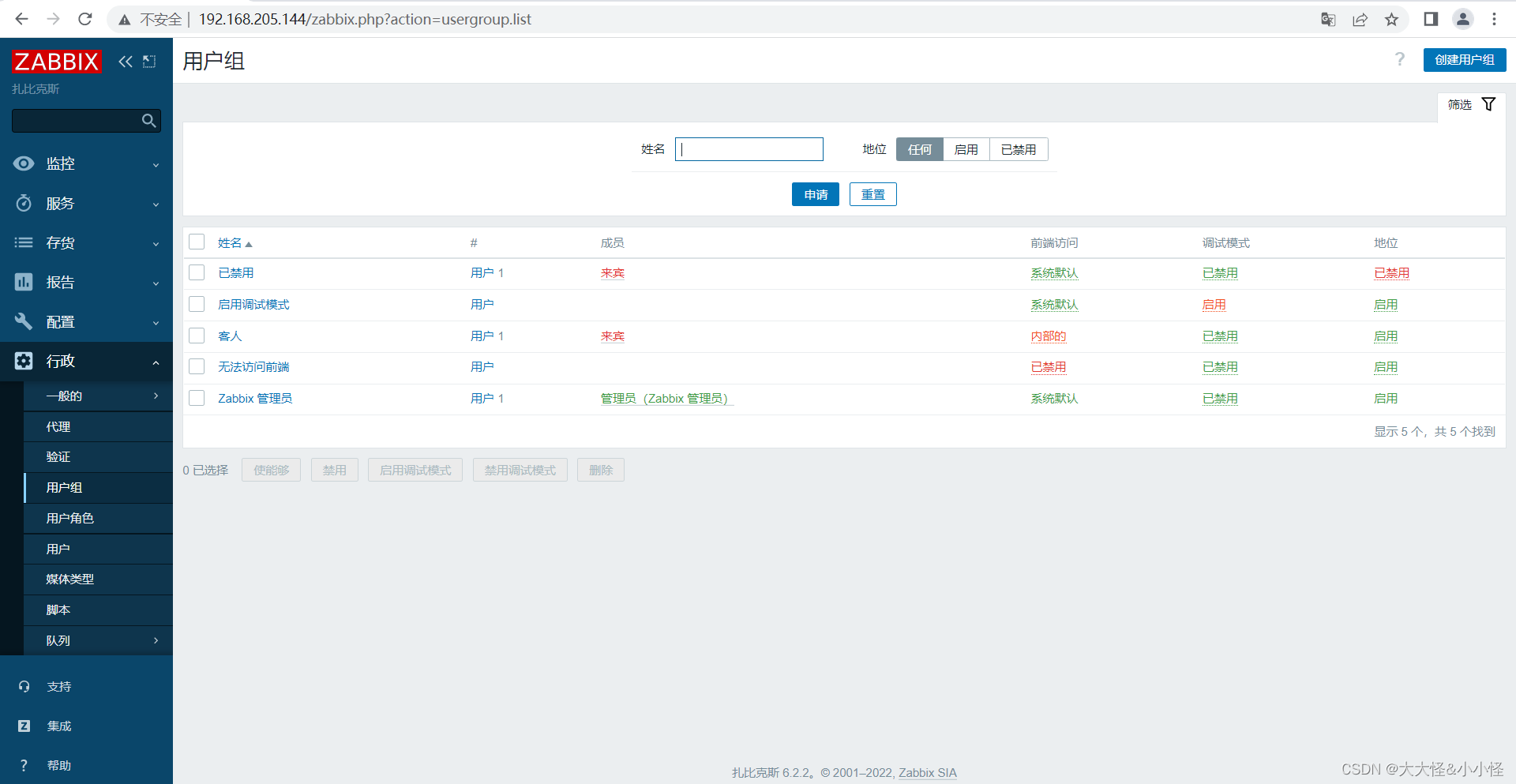Image resolution: width=1516 pixels, height=784 pixels.
Task: Click the translate page icon
Action: point(1328,19)
